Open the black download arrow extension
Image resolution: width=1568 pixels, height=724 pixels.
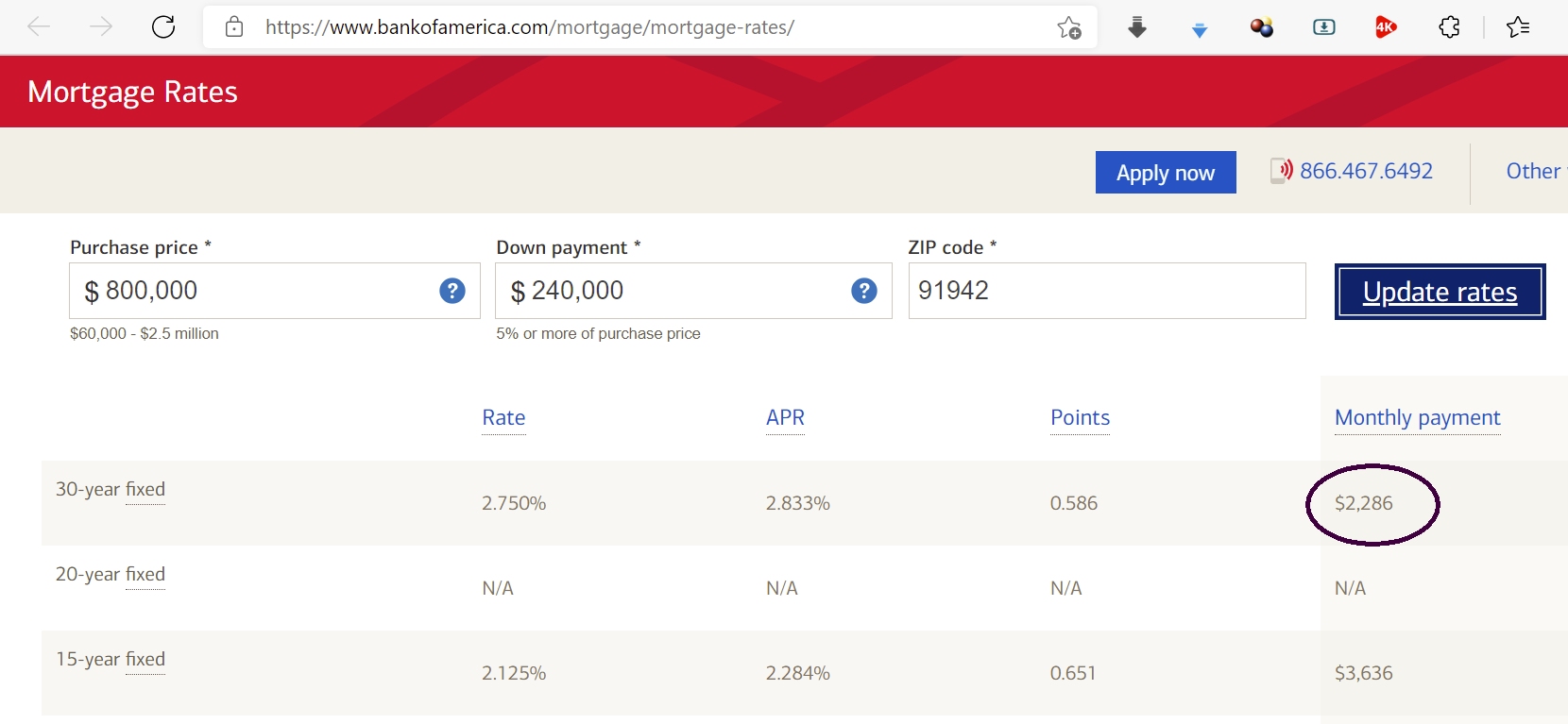tap(1137, 27)
